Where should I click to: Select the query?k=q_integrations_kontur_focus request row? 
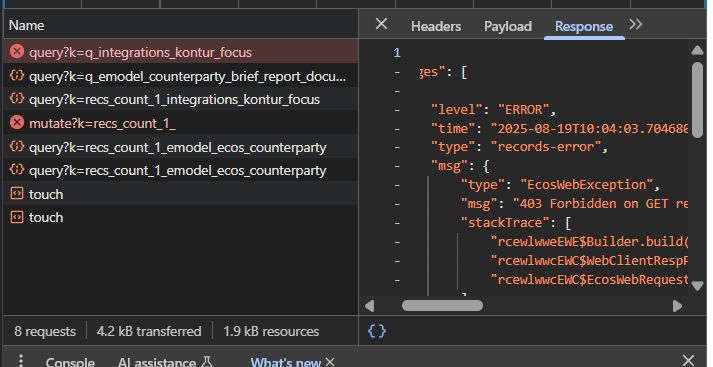coord(181,52)
